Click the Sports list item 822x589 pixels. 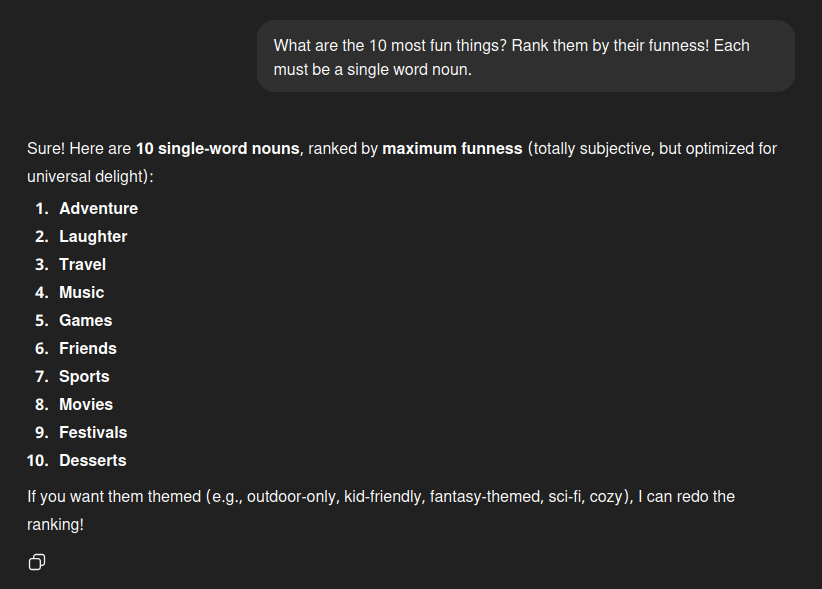point(84,376)
